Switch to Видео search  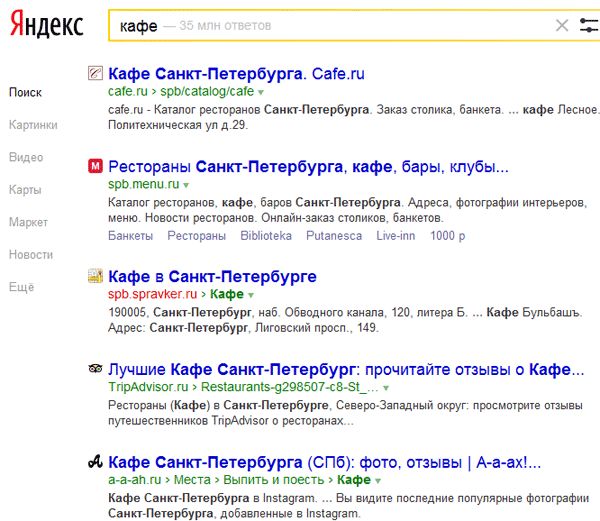[x=26, y=157]
